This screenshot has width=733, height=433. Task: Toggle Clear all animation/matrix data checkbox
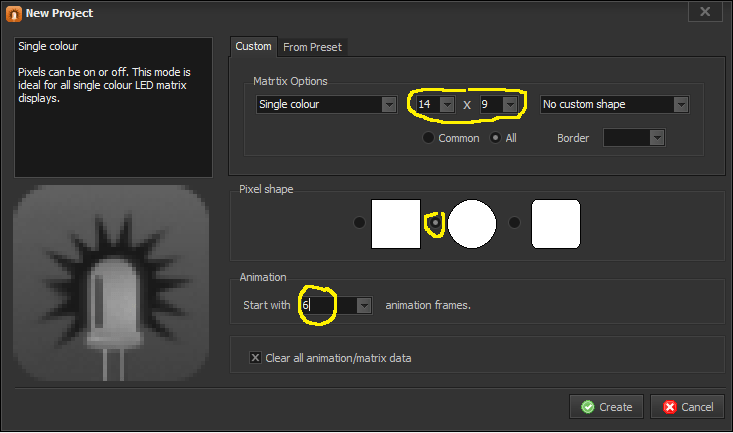(x=256, y=358)
